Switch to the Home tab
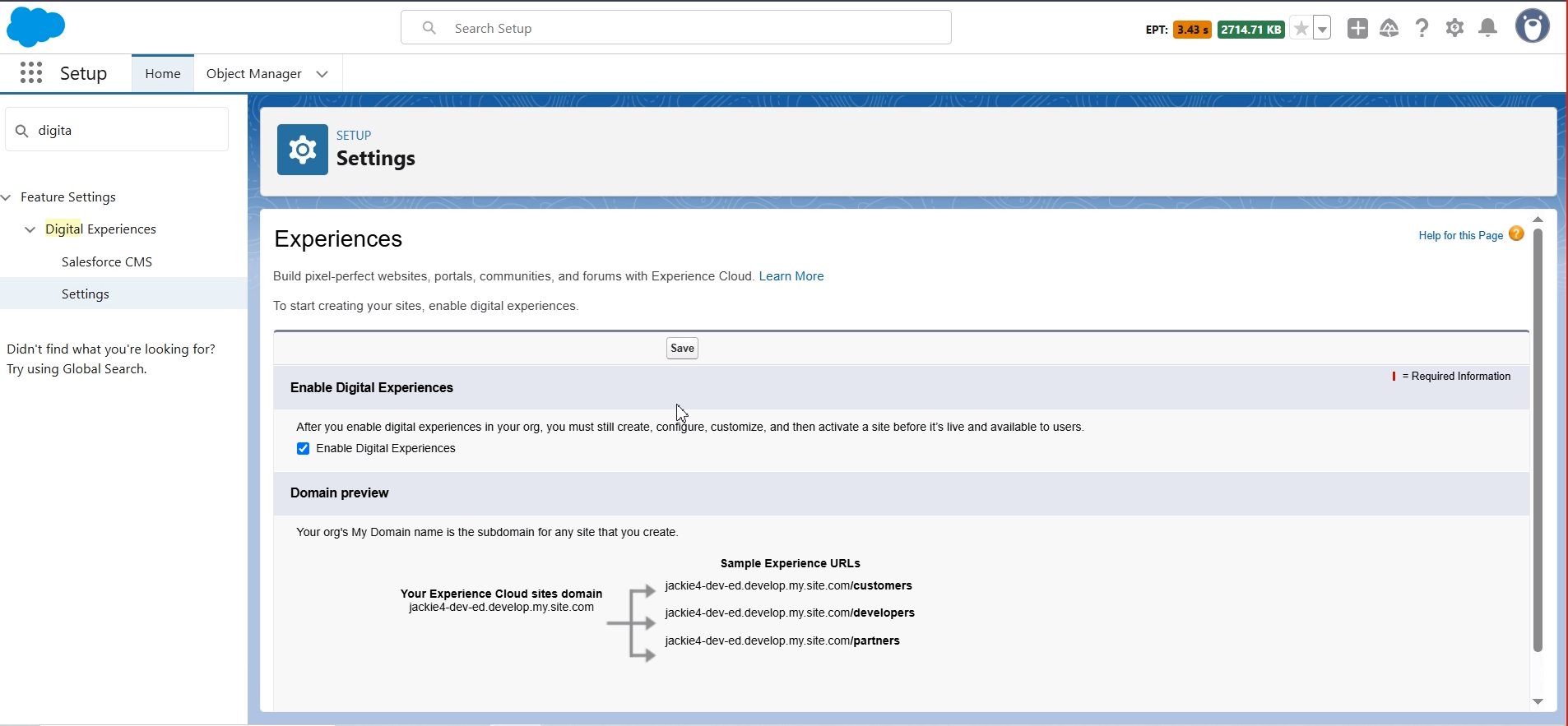Viewport: 1568px width, 726px height. coord(163,74)
